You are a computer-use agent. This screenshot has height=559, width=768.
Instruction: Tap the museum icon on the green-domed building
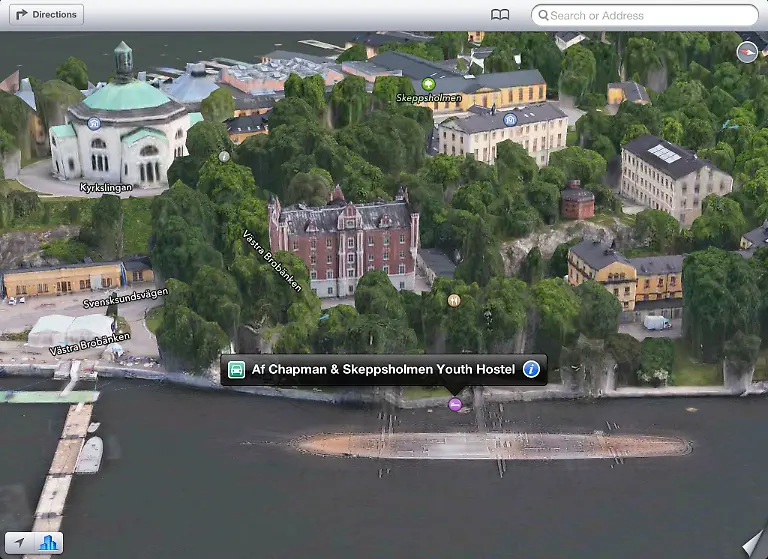[94, 123]
